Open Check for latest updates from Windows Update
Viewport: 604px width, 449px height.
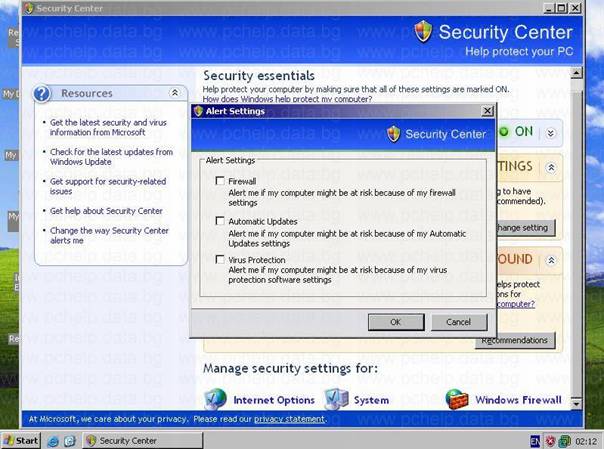pos(112,157)
